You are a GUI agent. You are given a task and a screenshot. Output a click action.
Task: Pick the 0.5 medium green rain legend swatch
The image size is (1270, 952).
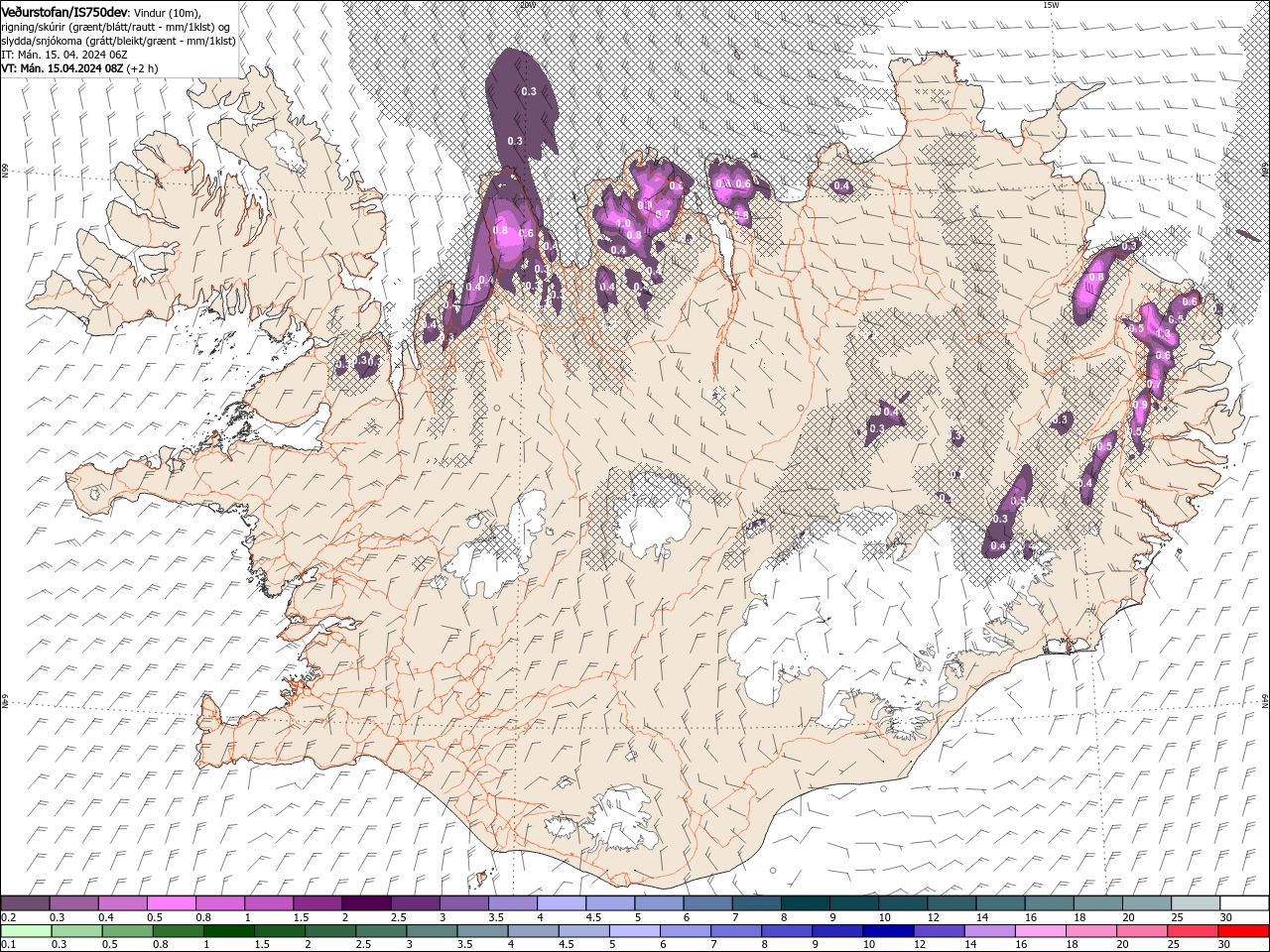[x=128, y=931]
